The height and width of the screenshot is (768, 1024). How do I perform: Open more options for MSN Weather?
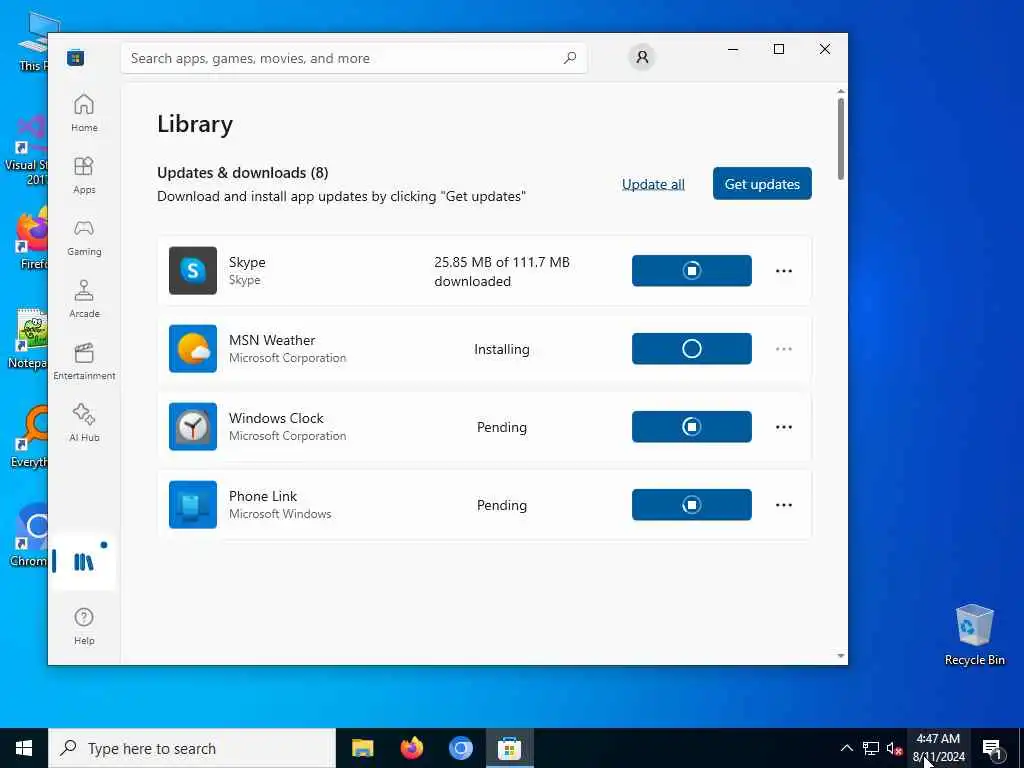coord(784,349)
